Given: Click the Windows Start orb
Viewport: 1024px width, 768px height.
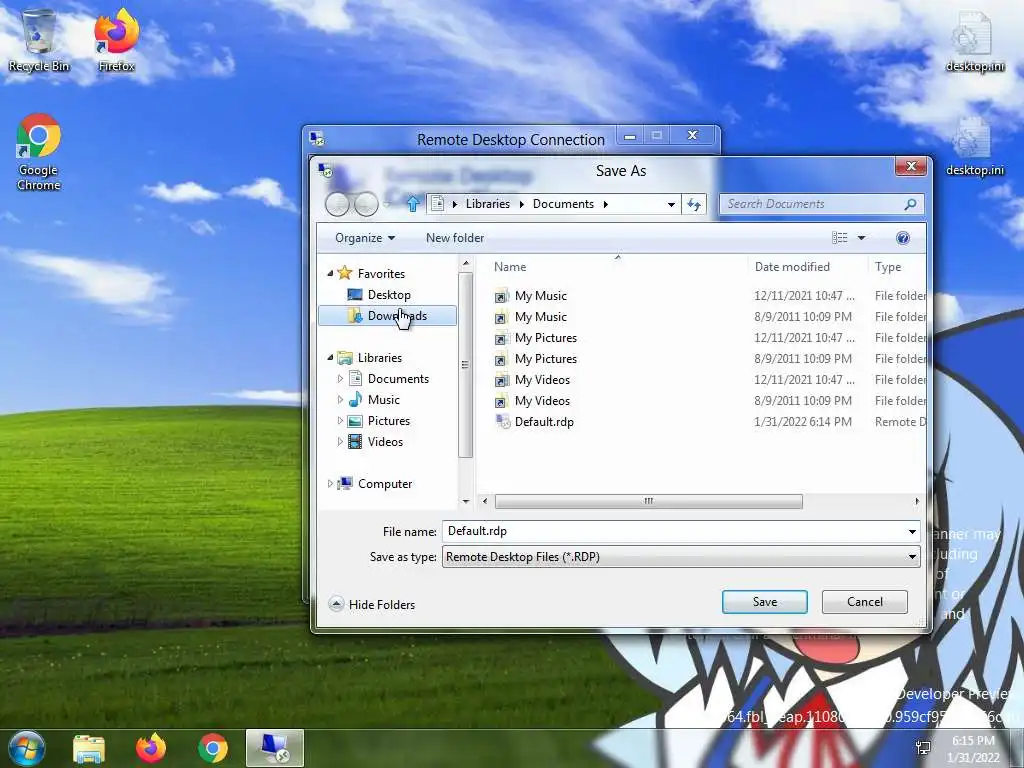Looking at the screenshot, I should coord(26,748).
